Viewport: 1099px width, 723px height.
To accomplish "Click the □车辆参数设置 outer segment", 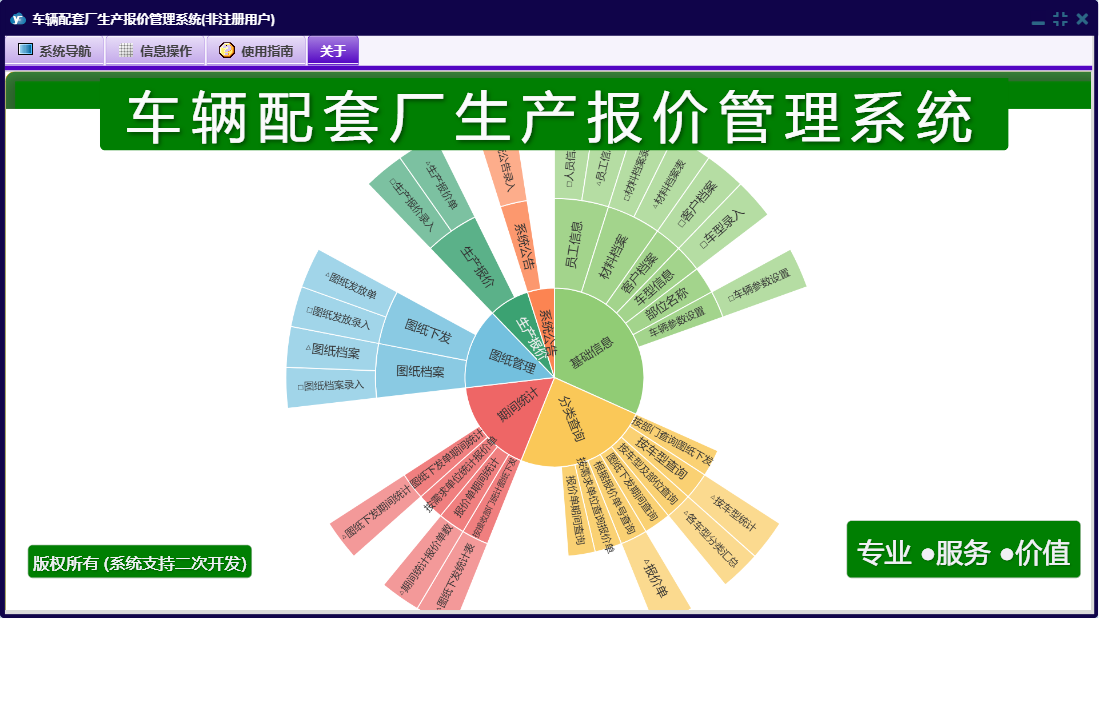I will [760, 284].
